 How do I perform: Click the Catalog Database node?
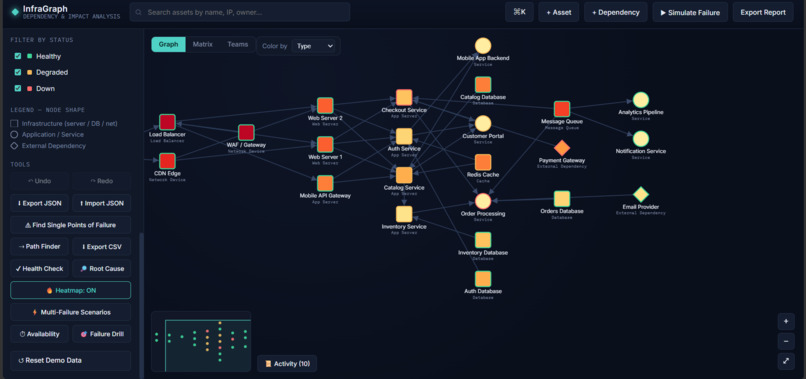click(483, 84)
